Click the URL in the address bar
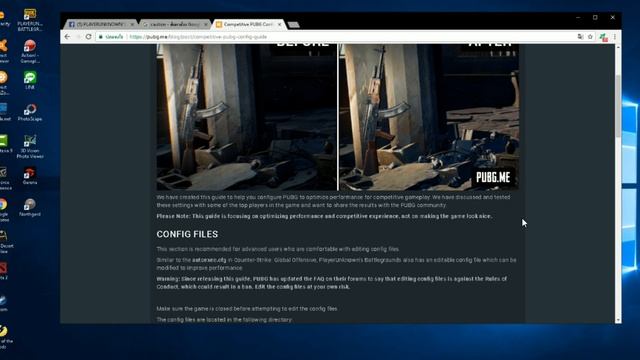This screenshot has width=640, height=360. pyautogui.click(x=198, y=37)
